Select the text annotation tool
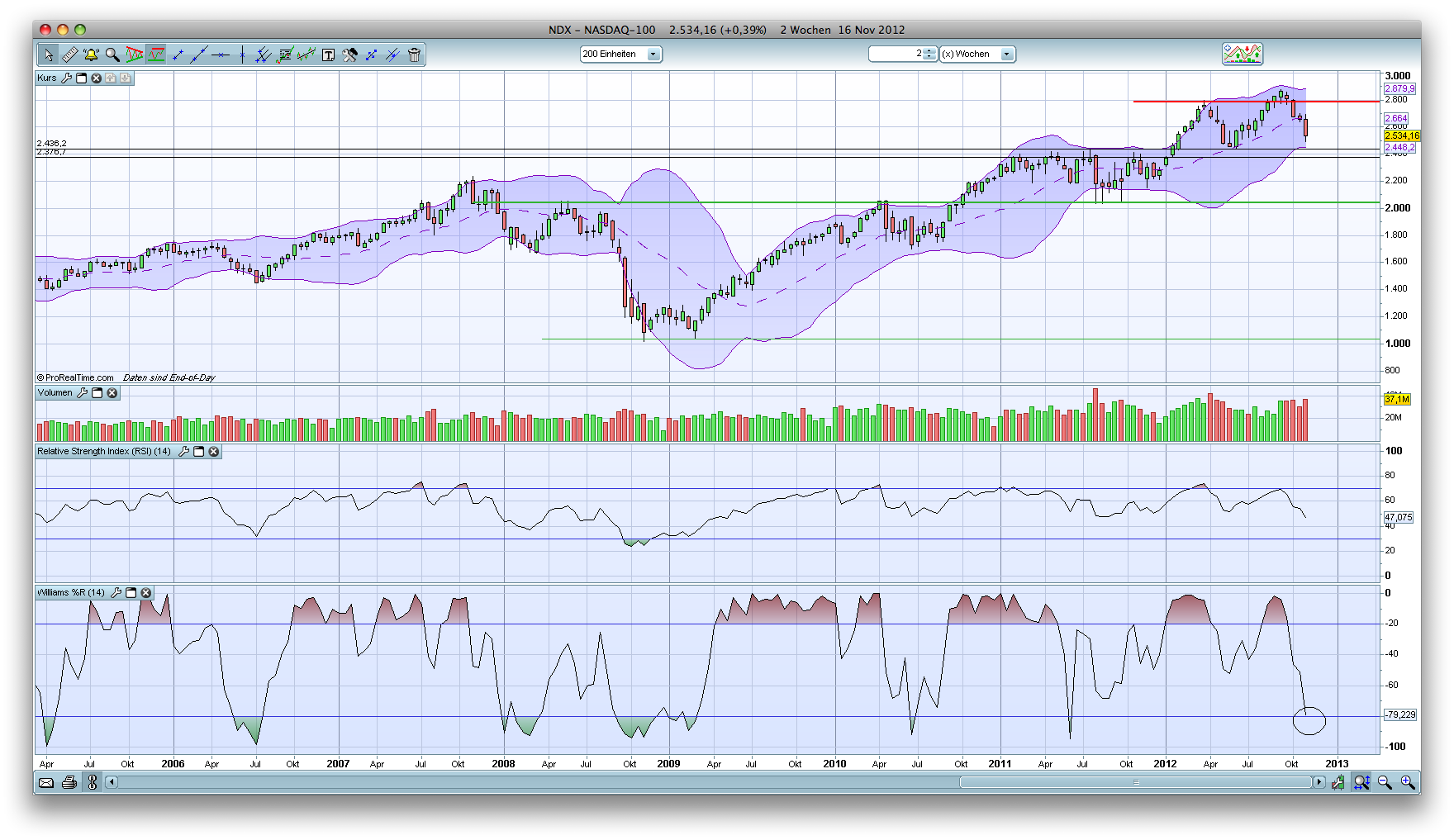The width and height of the screenshot is (1454, 840). coord(328,55)
